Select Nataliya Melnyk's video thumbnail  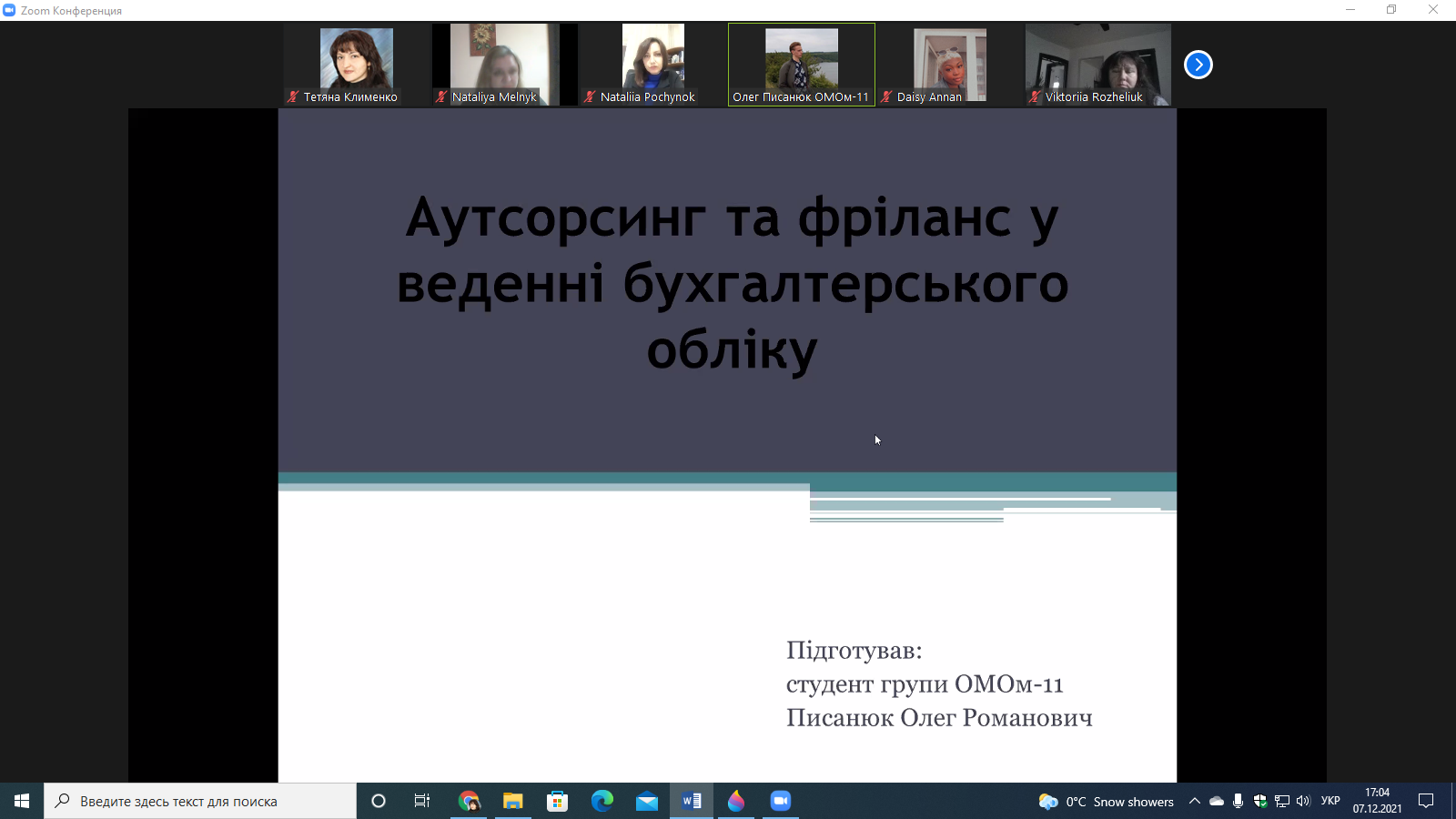[504, 64]
